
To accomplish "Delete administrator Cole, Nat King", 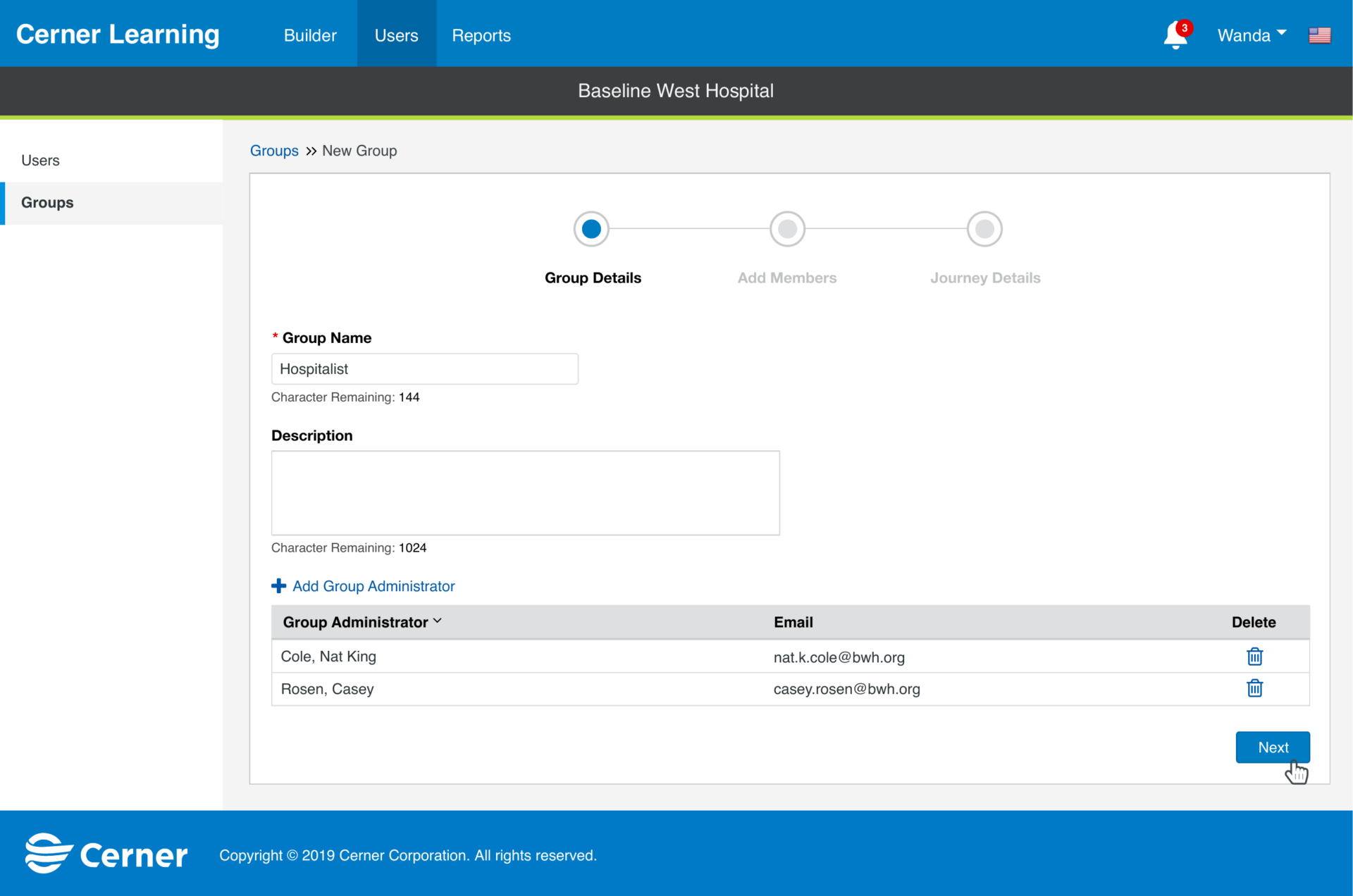I will click(1254, 657).
